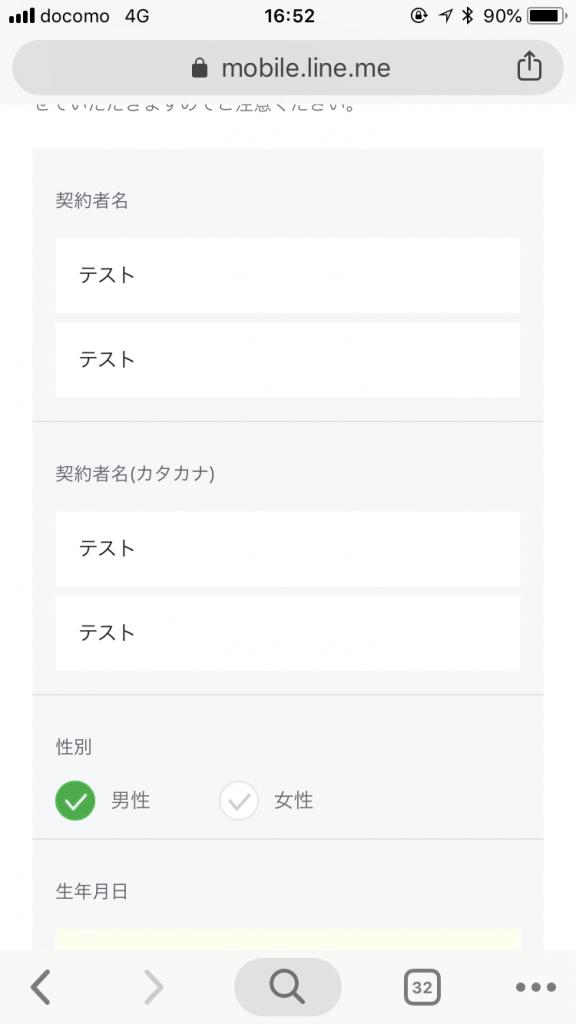Click second 契約者名 input field
Viewport: 576px width, 1024px height.
[x=288, y=360]
